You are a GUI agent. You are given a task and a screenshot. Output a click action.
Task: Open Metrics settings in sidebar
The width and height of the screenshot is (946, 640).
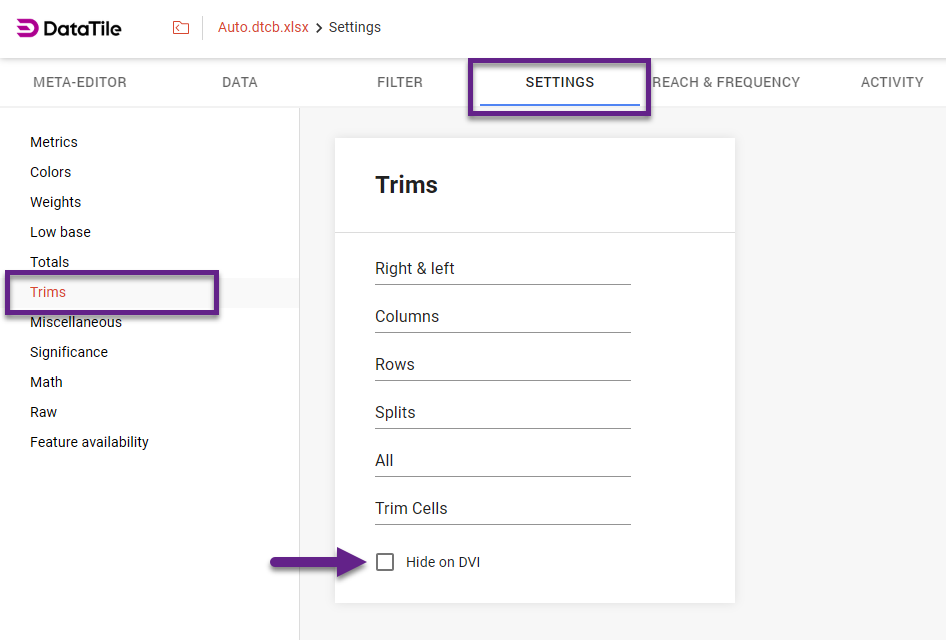pos(54,142)
